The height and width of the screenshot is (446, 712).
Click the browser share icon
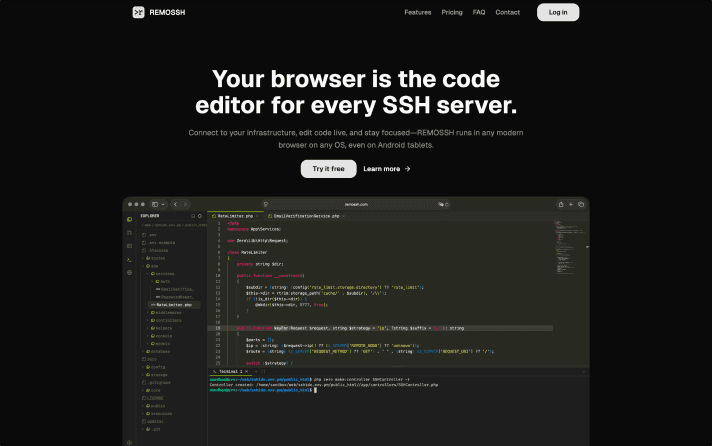coord(561,204)
